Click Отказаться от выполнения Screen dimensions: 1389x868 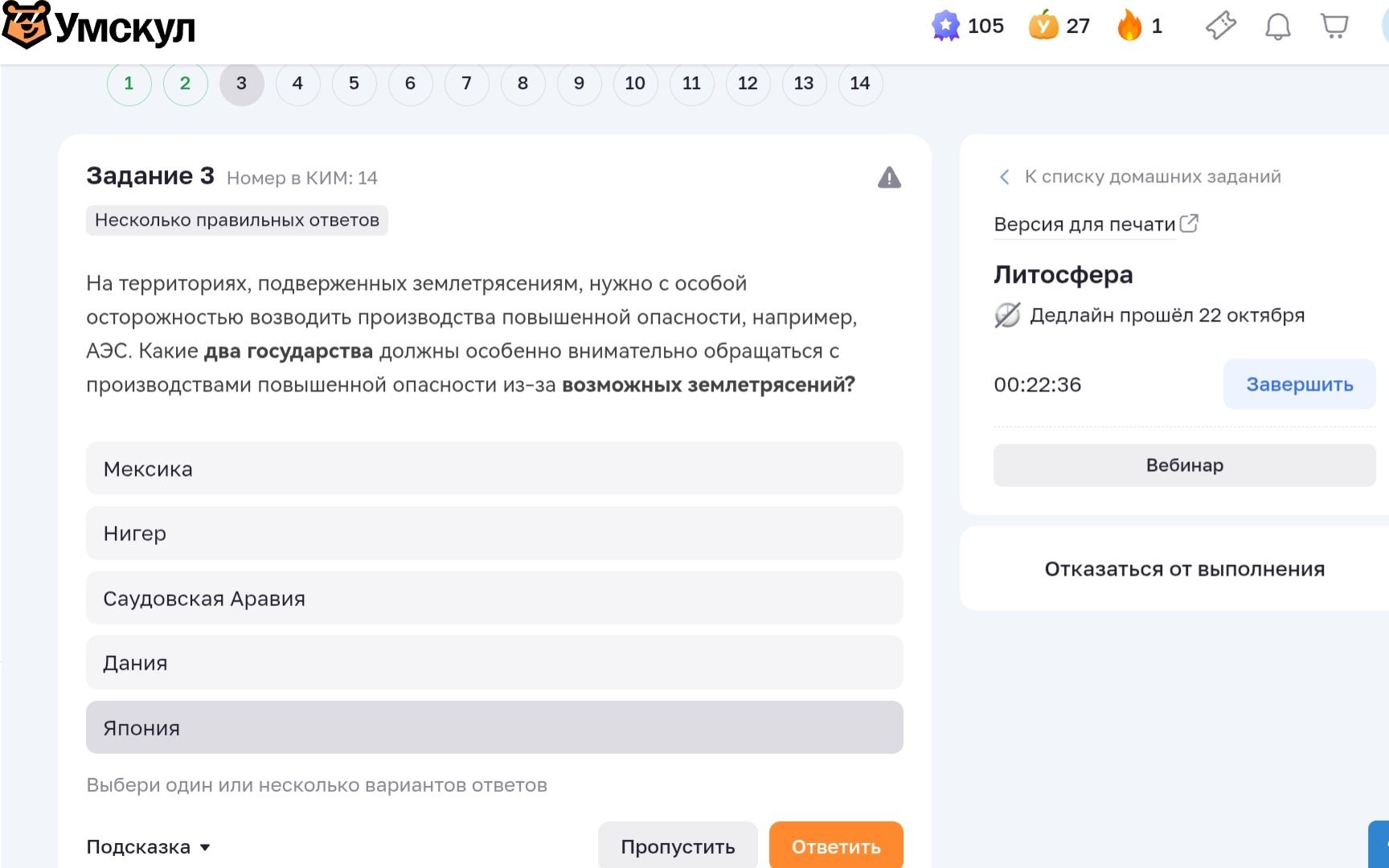(x=1185, y=569)
